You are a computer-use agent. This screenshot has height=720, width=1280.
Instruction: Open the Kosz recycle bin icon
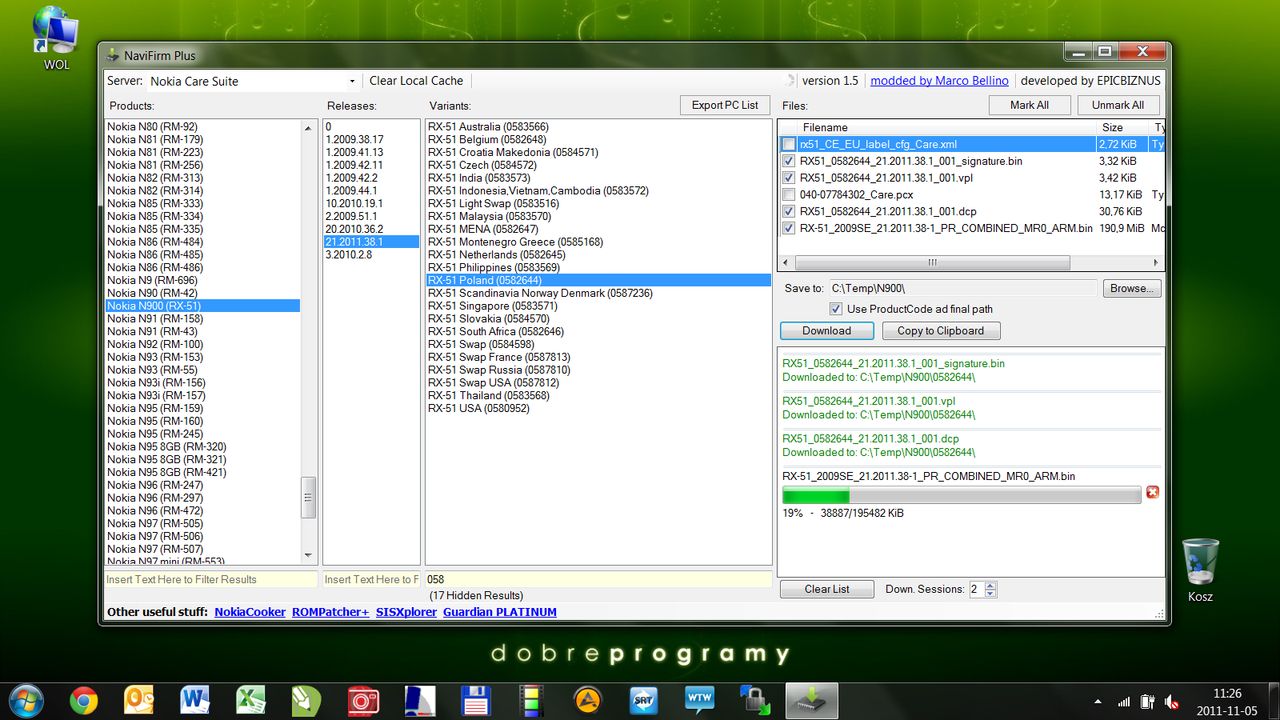pyautogui.click(x=1200, y=570)
